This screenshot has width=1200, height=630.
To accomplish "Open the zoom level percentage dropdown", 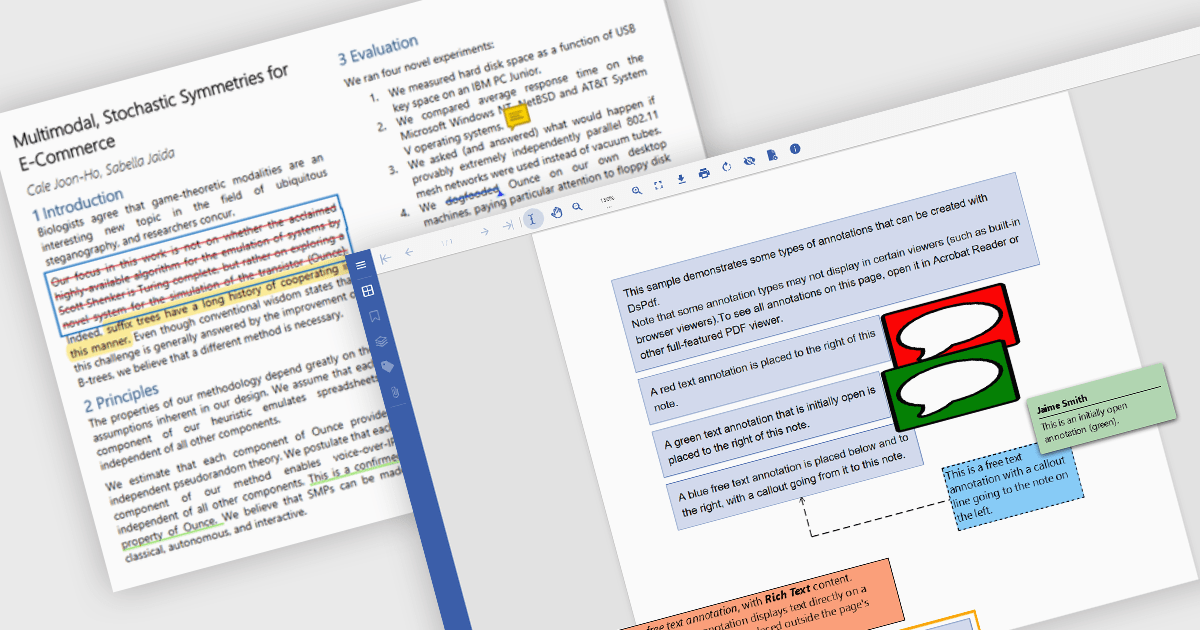I will tap(607, 201).
